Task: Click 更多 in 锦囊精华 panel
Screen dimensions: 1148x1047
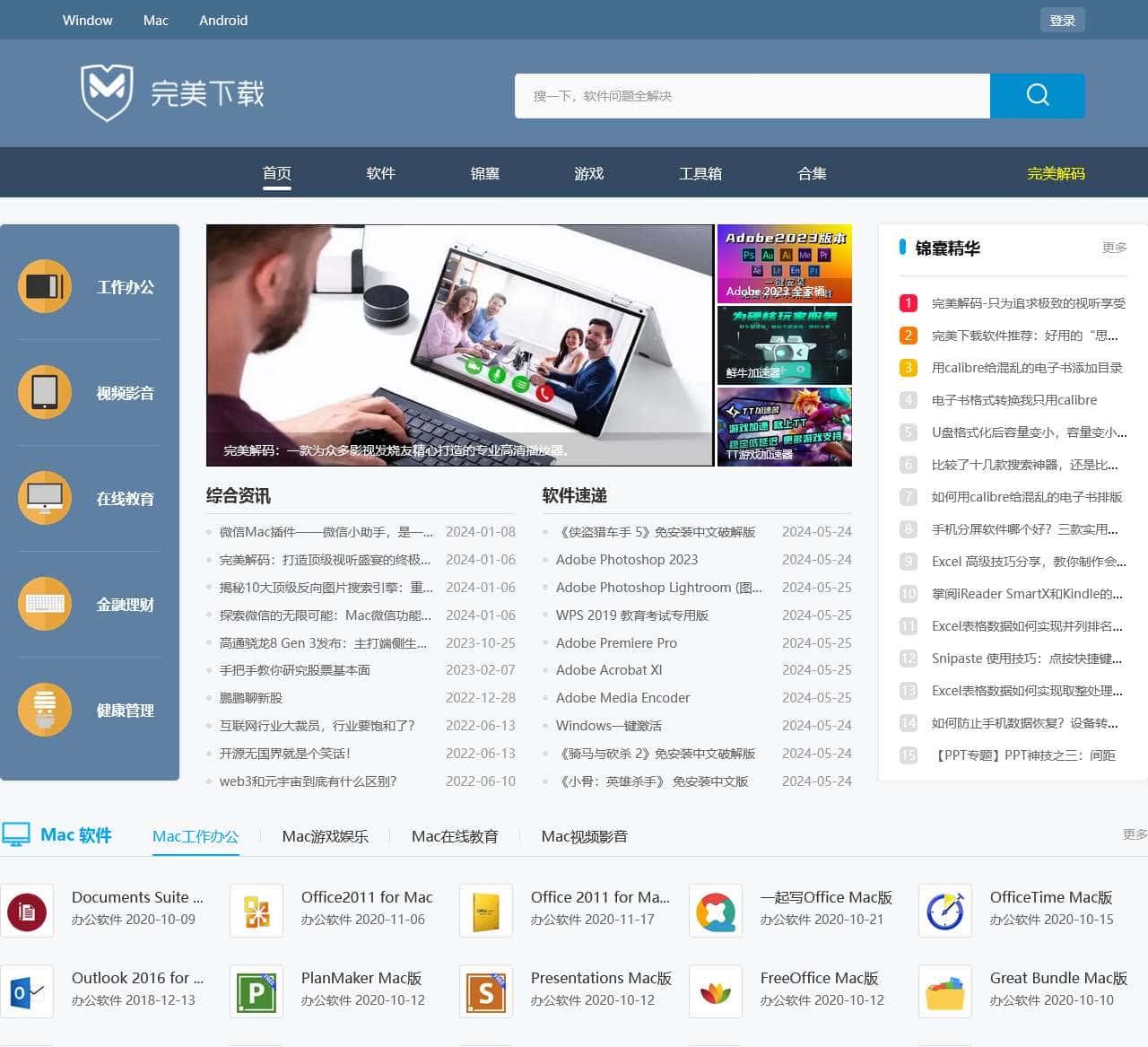Action: coord(1114,248)
